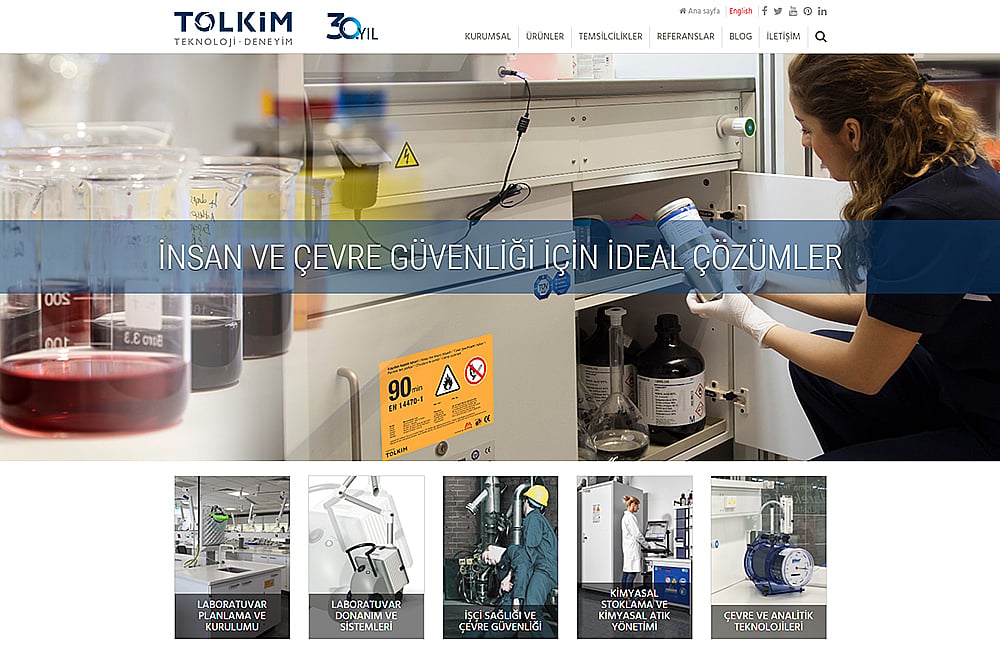The image size is (1000, 650).
Task: Switch language to English
Action: tap(740, 11)
